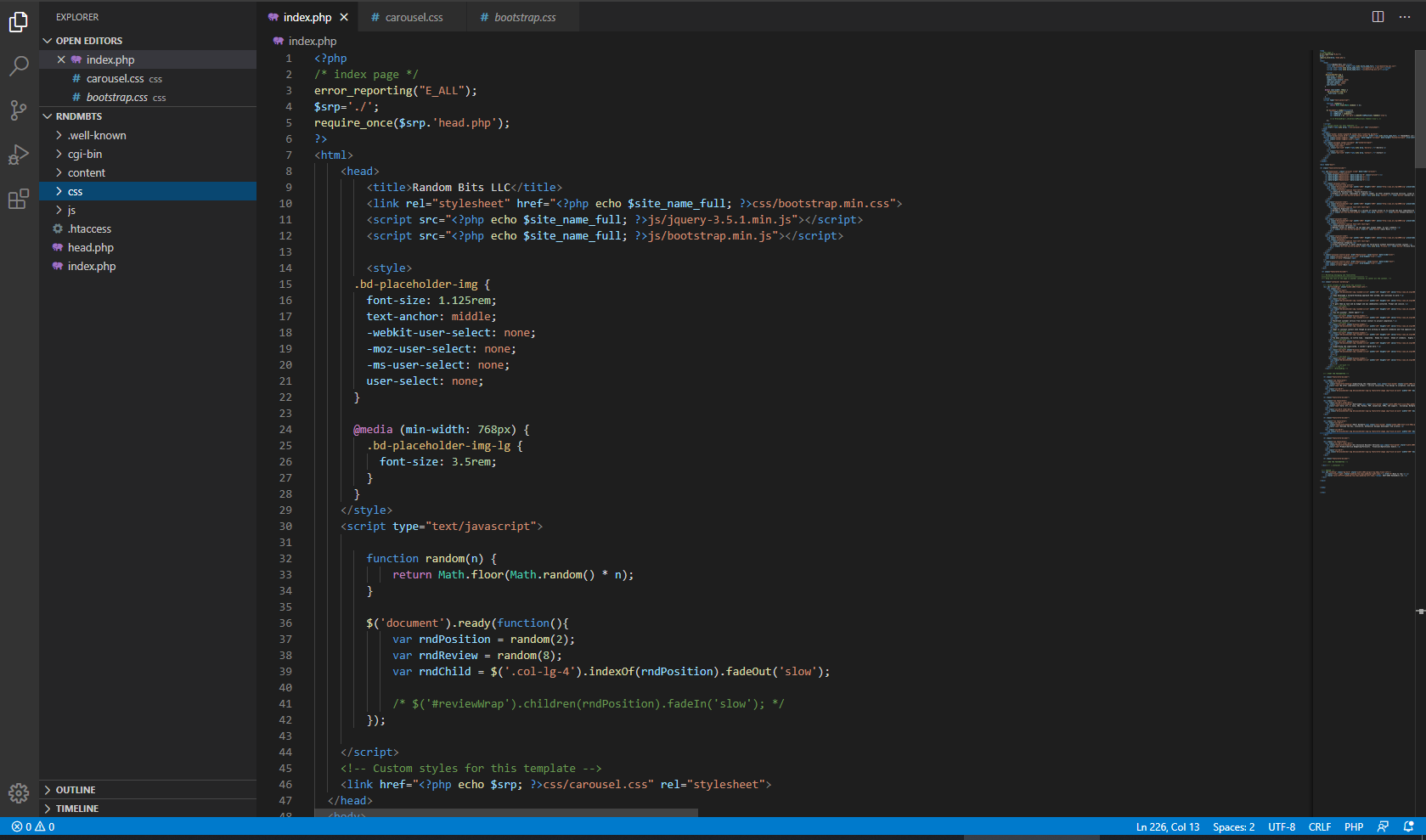Click Ln 226, Col 13 status item
This screenshot has height=840, width=1426.
1168,826
